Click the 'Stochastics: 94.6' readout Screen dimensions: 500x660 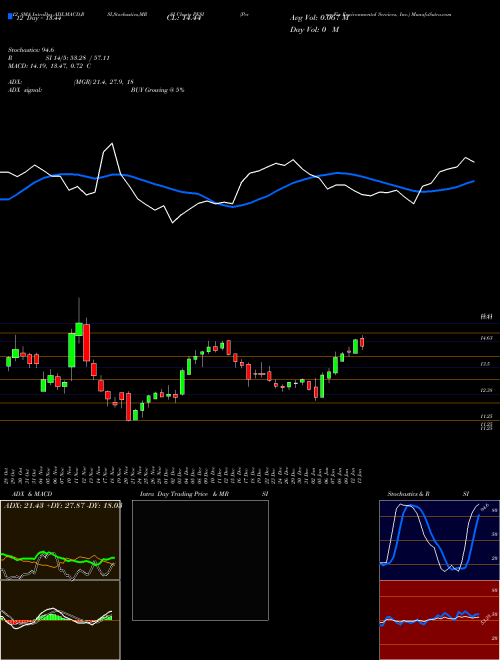pos(31,50)
